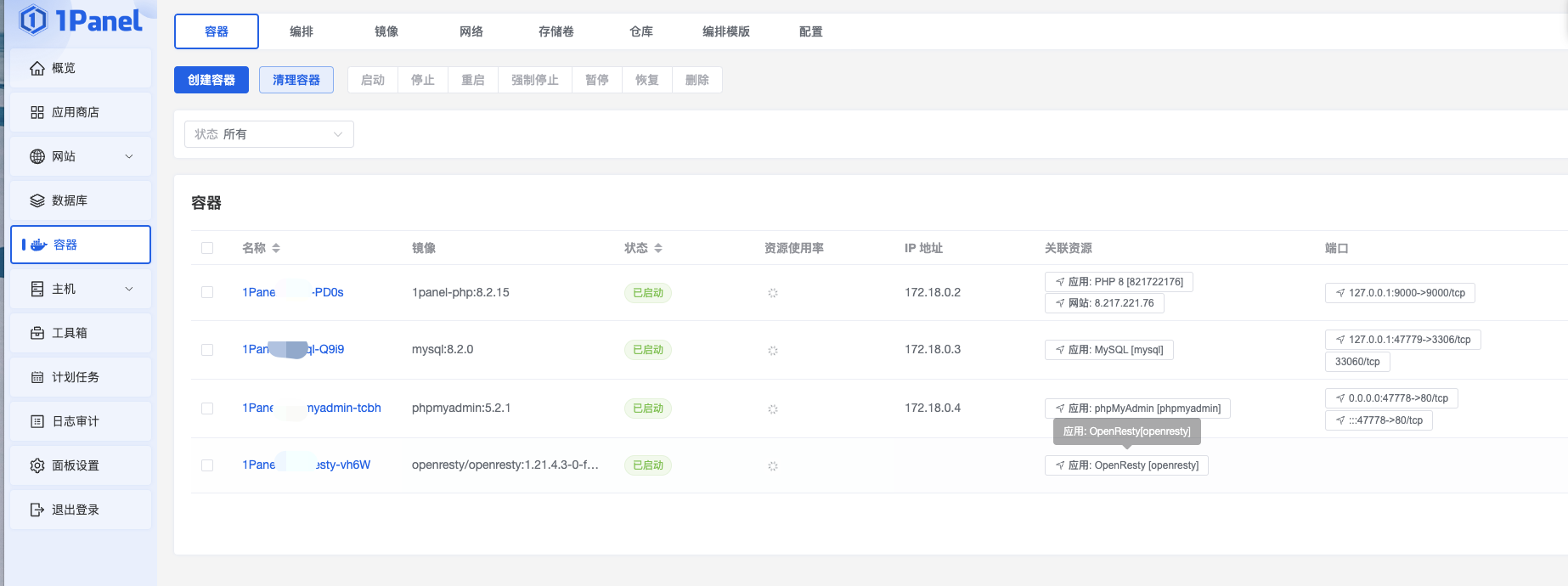Click the 主机 server icon
Image resolution: width=1568 pixels, height=586 pixels.
tap(37, 289)
